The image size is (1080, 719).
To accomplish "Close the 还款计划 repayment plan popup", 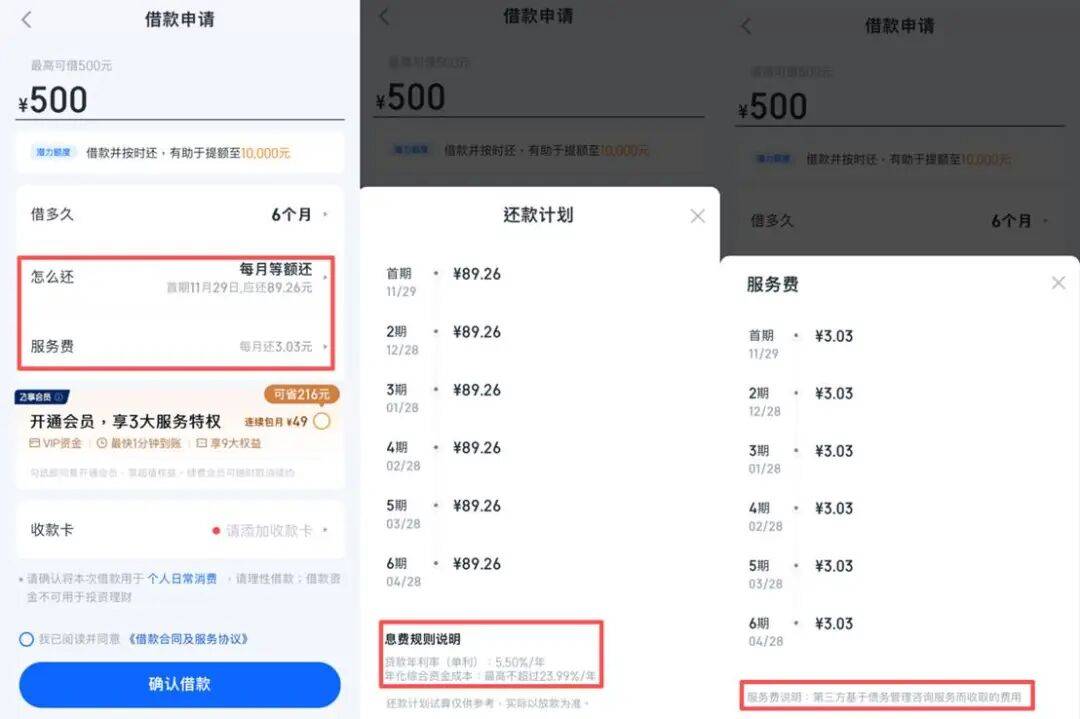I will [x=697, y=216].
